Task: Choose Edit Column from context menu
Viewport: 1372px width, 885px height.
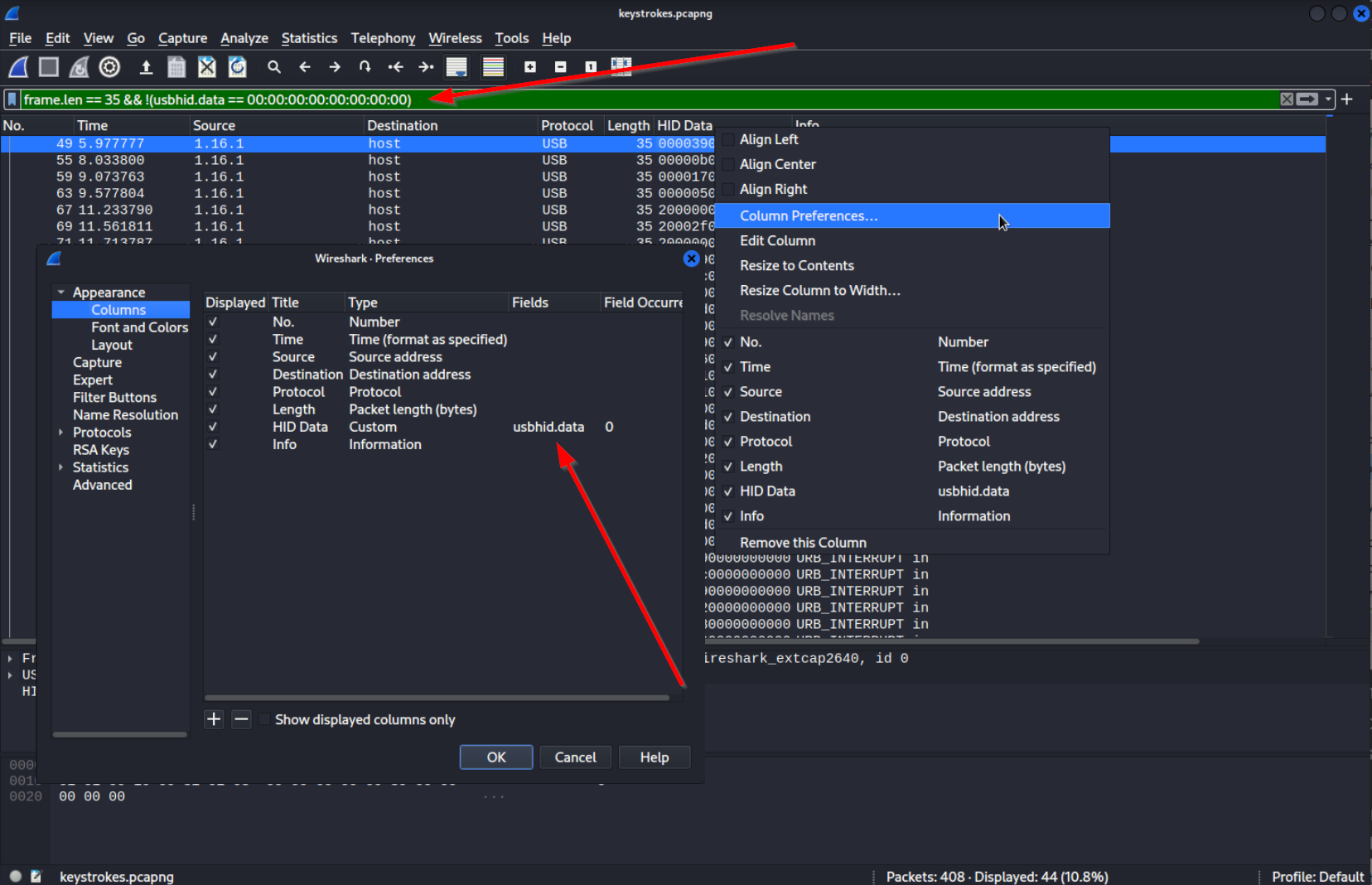Action: pos(911,240)
